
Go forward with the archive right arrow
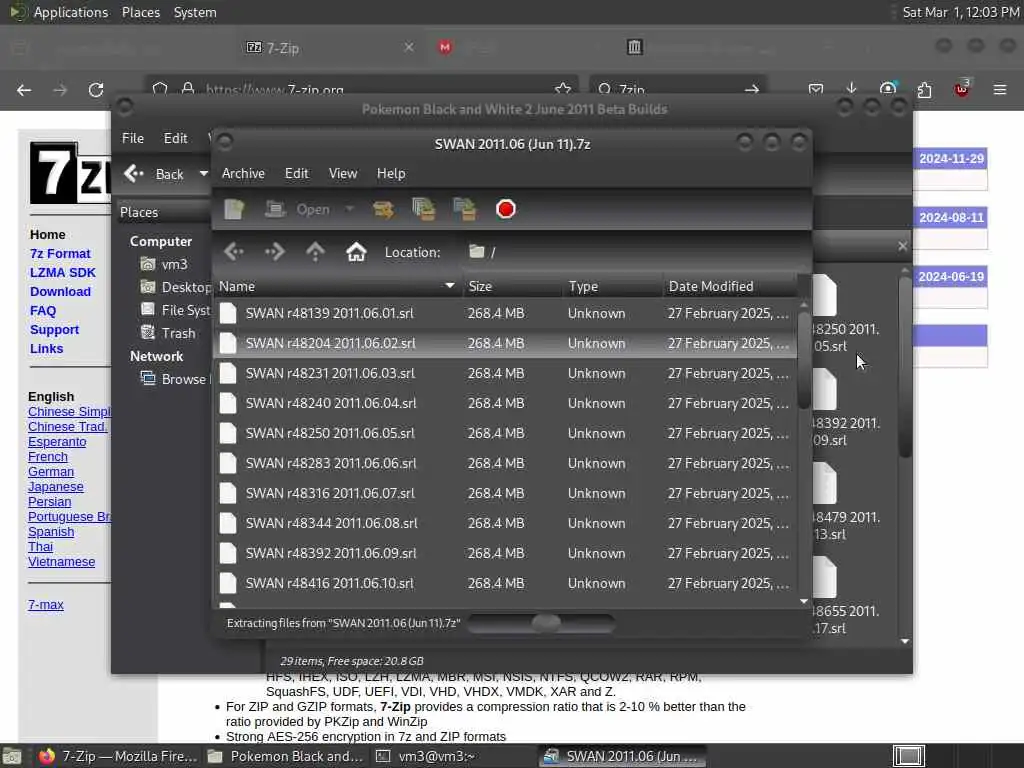[x=275, y=252]
